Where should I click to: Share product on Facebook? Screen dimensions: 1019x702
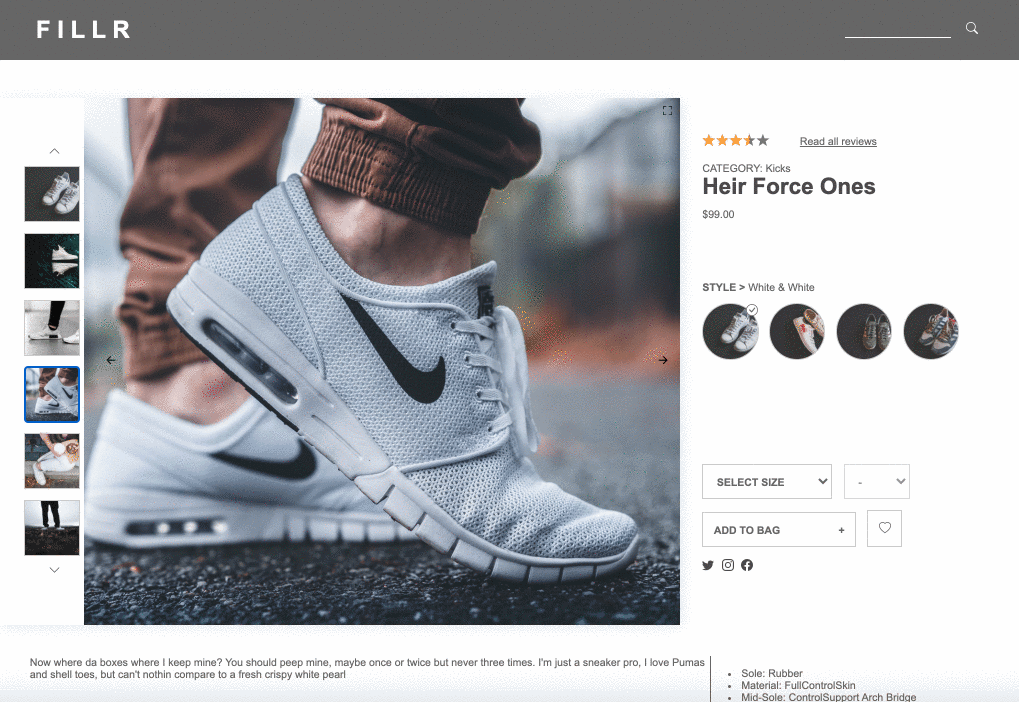747,565
